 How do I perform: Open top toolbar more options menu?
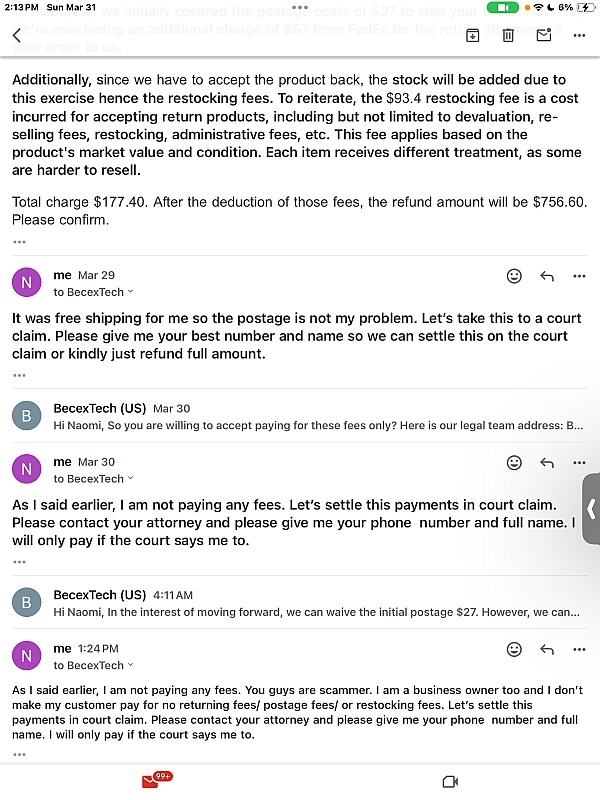click(x=579, y=35)
